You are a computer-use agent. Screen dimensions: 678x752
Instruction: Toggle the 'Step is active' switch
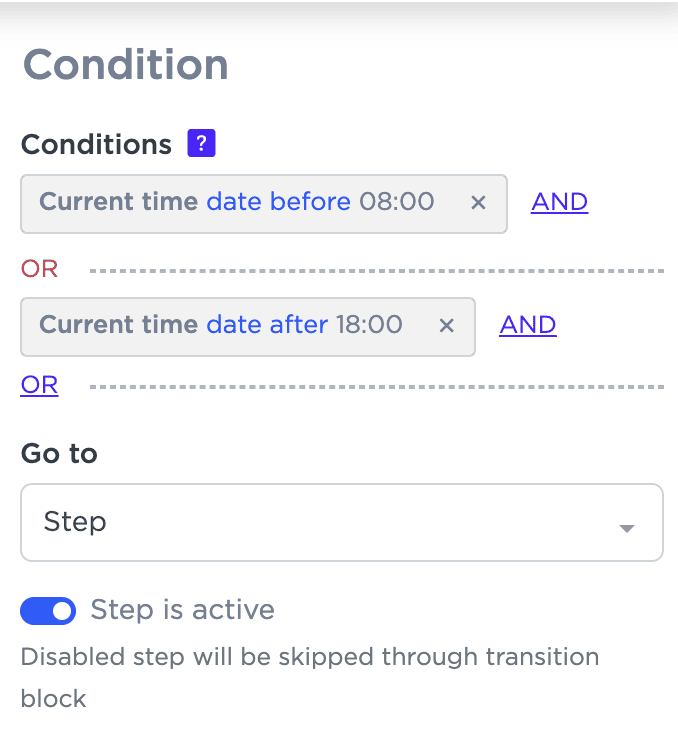pyautogui.click(x=48, y=610)
